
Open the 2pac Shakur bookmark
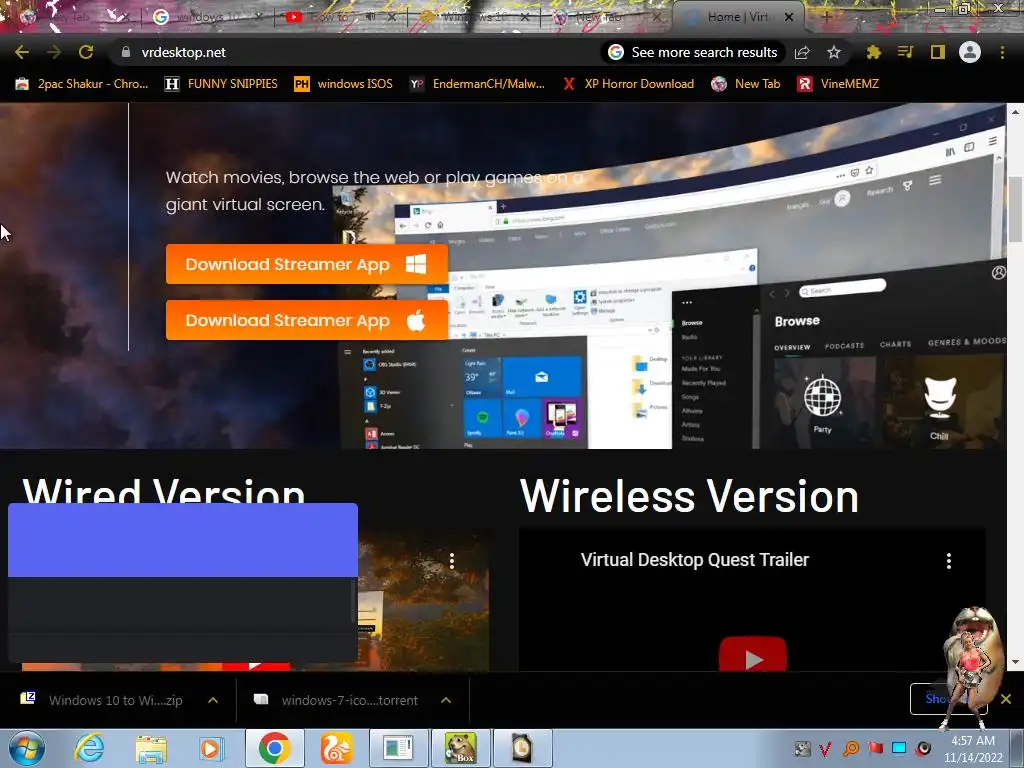pyautogui.click(x=82, y=84)
